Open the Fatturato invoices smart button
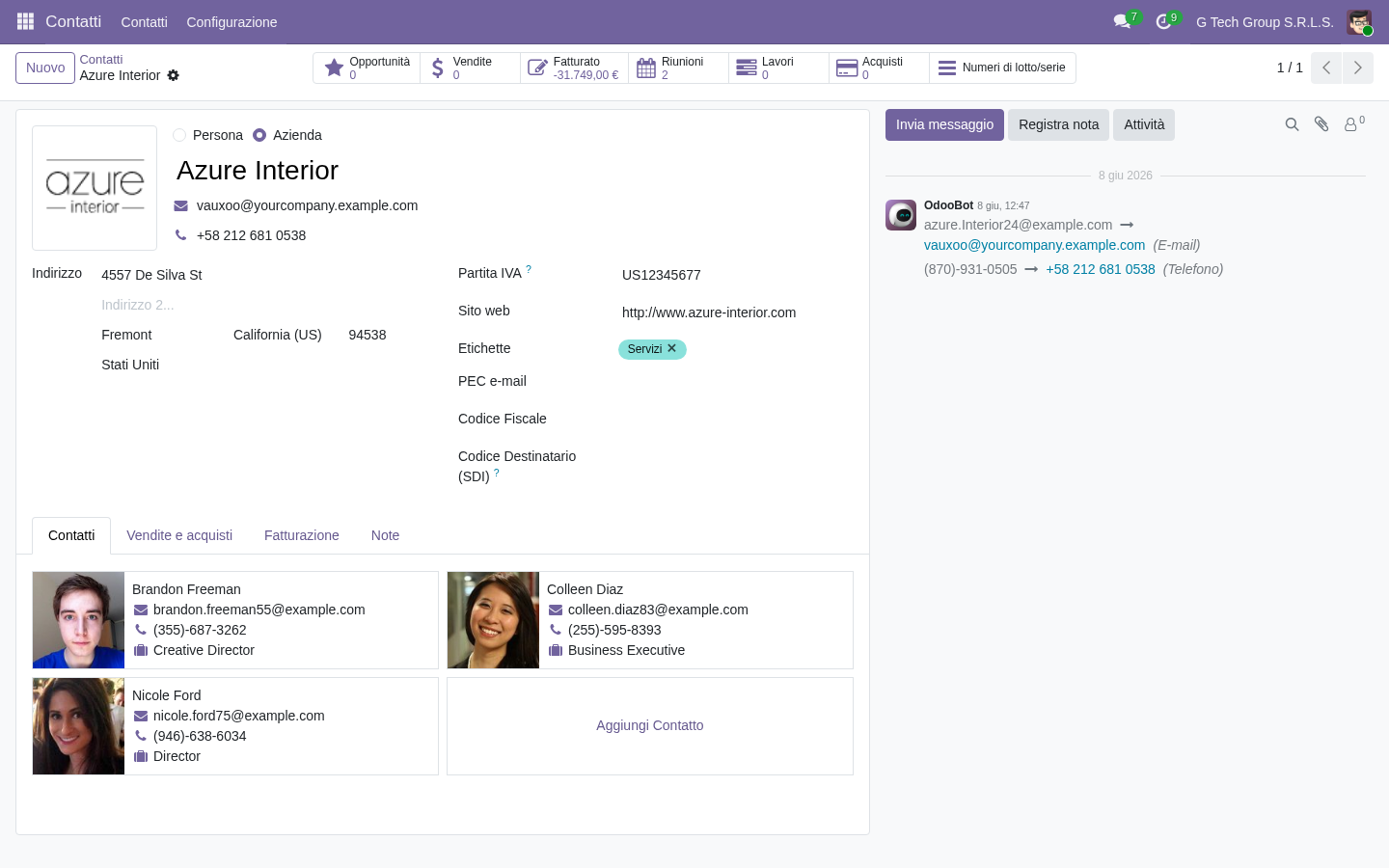This screenshot has width=1389, height=868. pyautogui.click(x=574, y=68)
